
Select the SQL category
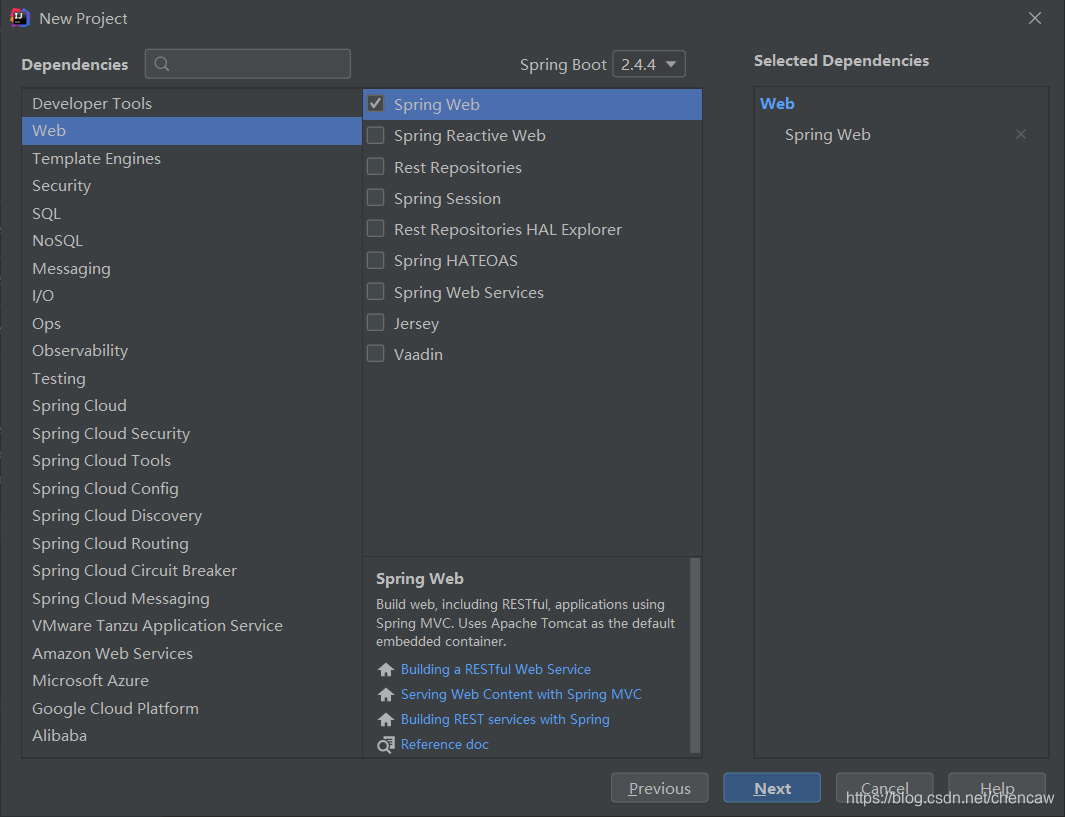[x=192, y=213]
